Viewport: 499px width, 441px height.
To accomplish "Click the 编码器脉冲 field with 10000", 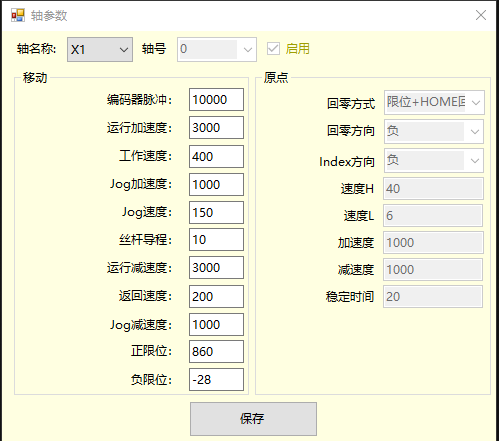I will [x=216, y=100].
